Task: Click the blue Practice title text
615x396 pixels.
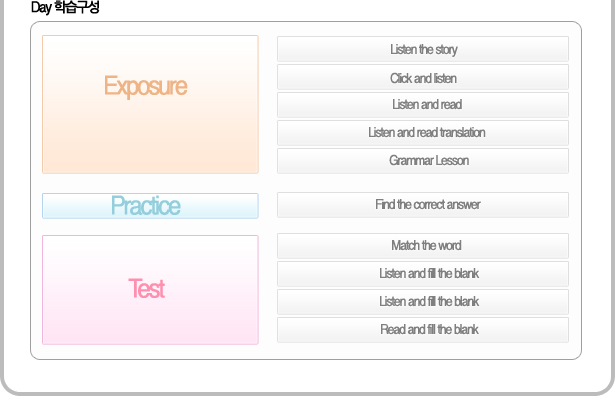Action: click(x=146, y=205)
